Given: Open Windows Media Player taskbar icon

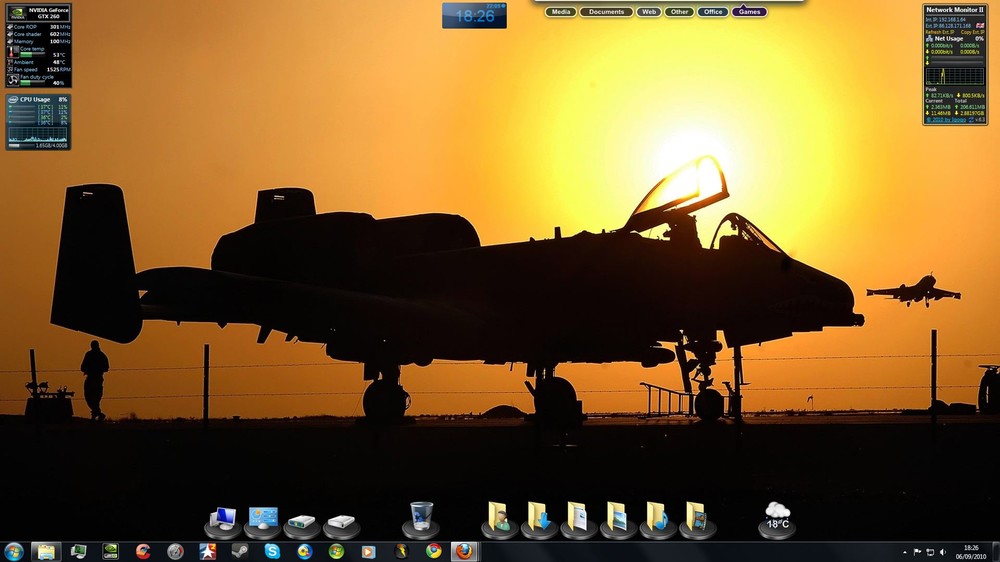Looking at the screenshot, I should pyautogui.click(x=369, y=551).
